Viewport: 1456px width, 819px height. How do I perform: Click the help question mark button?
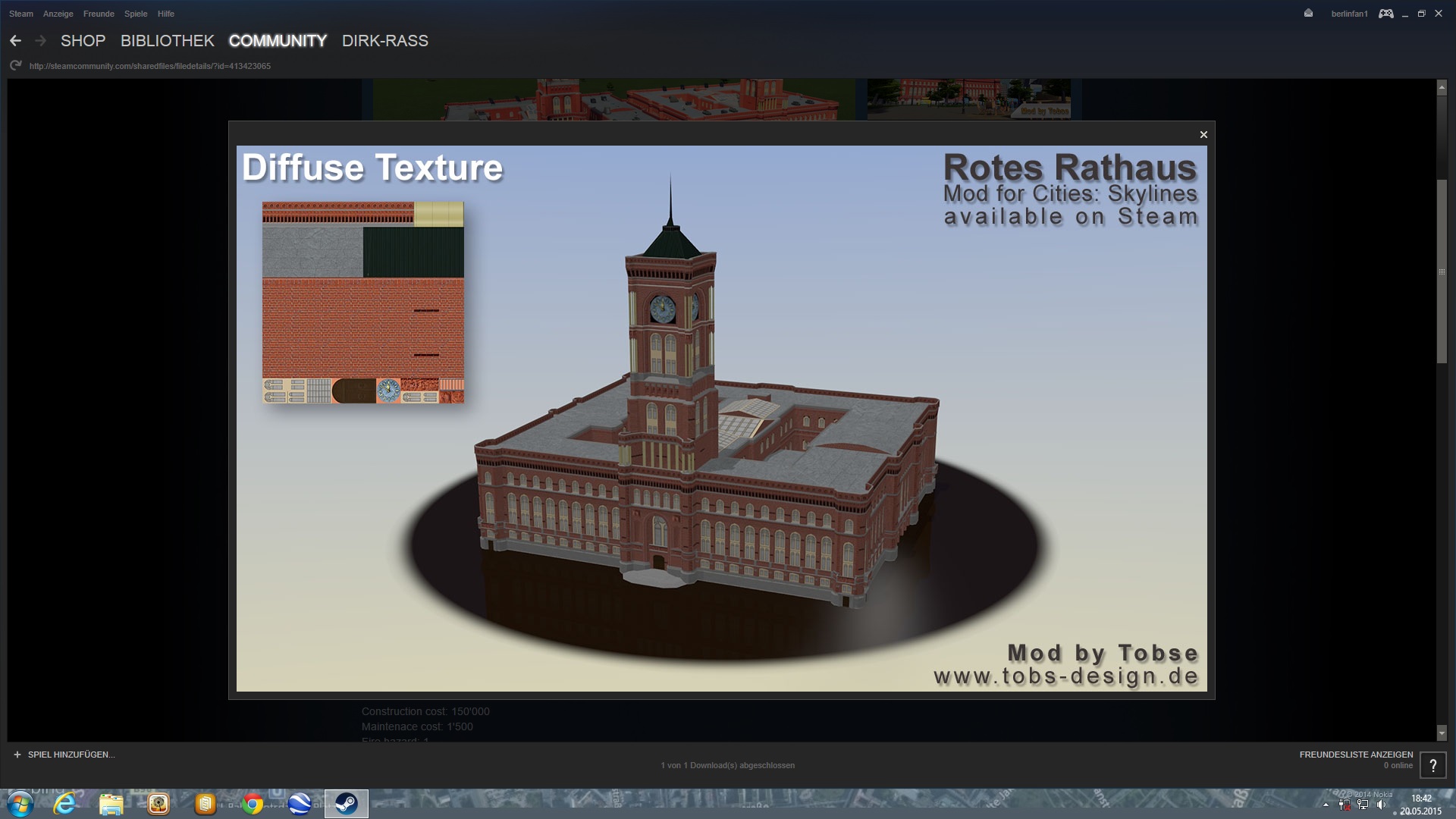tap(1432, 765)
